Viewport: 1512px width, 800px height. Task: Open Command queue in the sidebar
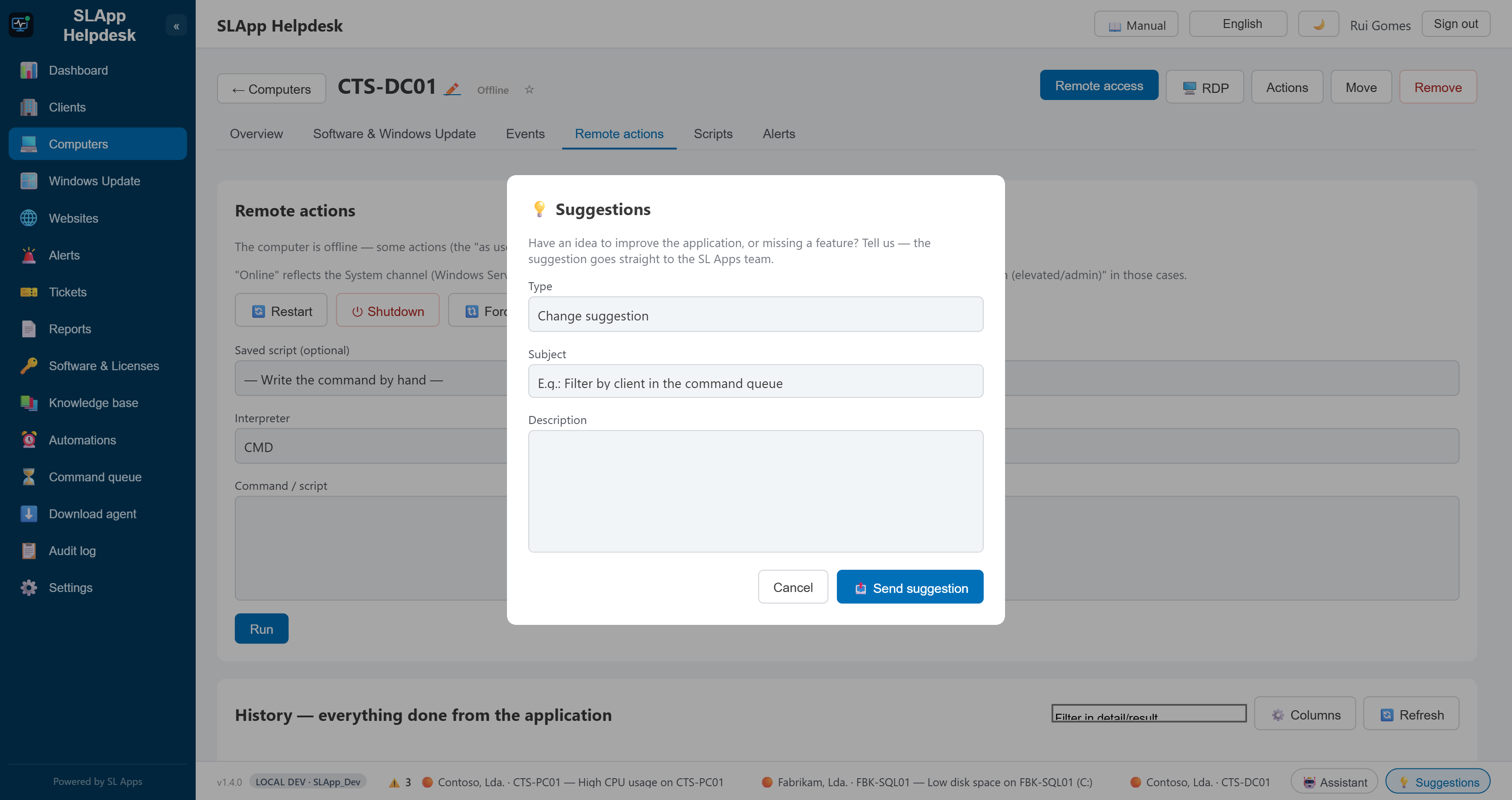tap(97, 477)
